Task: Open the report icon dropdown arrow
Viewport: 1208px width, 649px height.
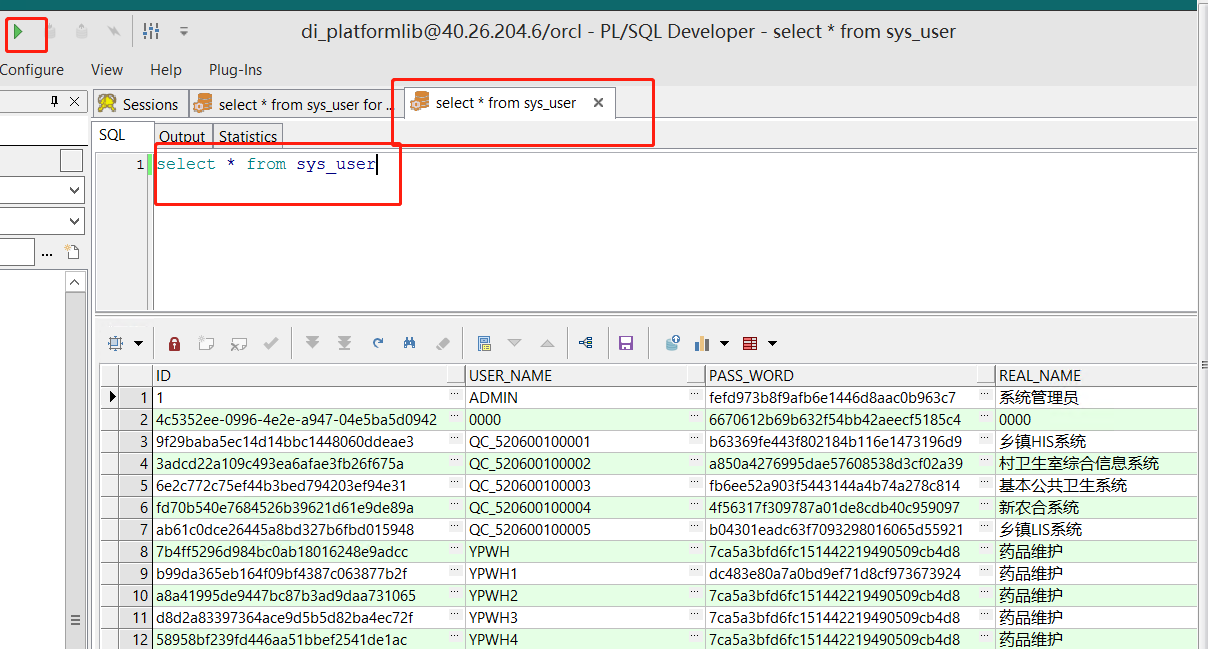Action: 772,344
